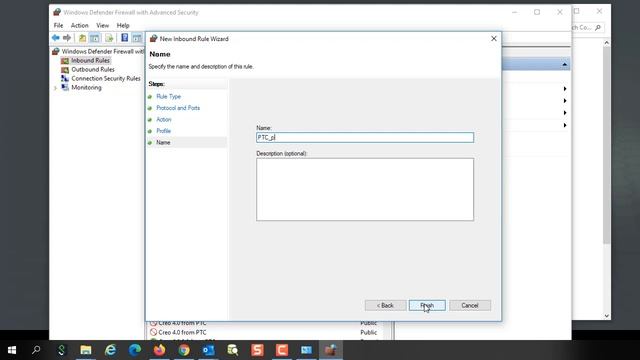640x360 pixels.
Task: Expand fourth submenu arrow in the Actions pane
Action: (565, 125)
